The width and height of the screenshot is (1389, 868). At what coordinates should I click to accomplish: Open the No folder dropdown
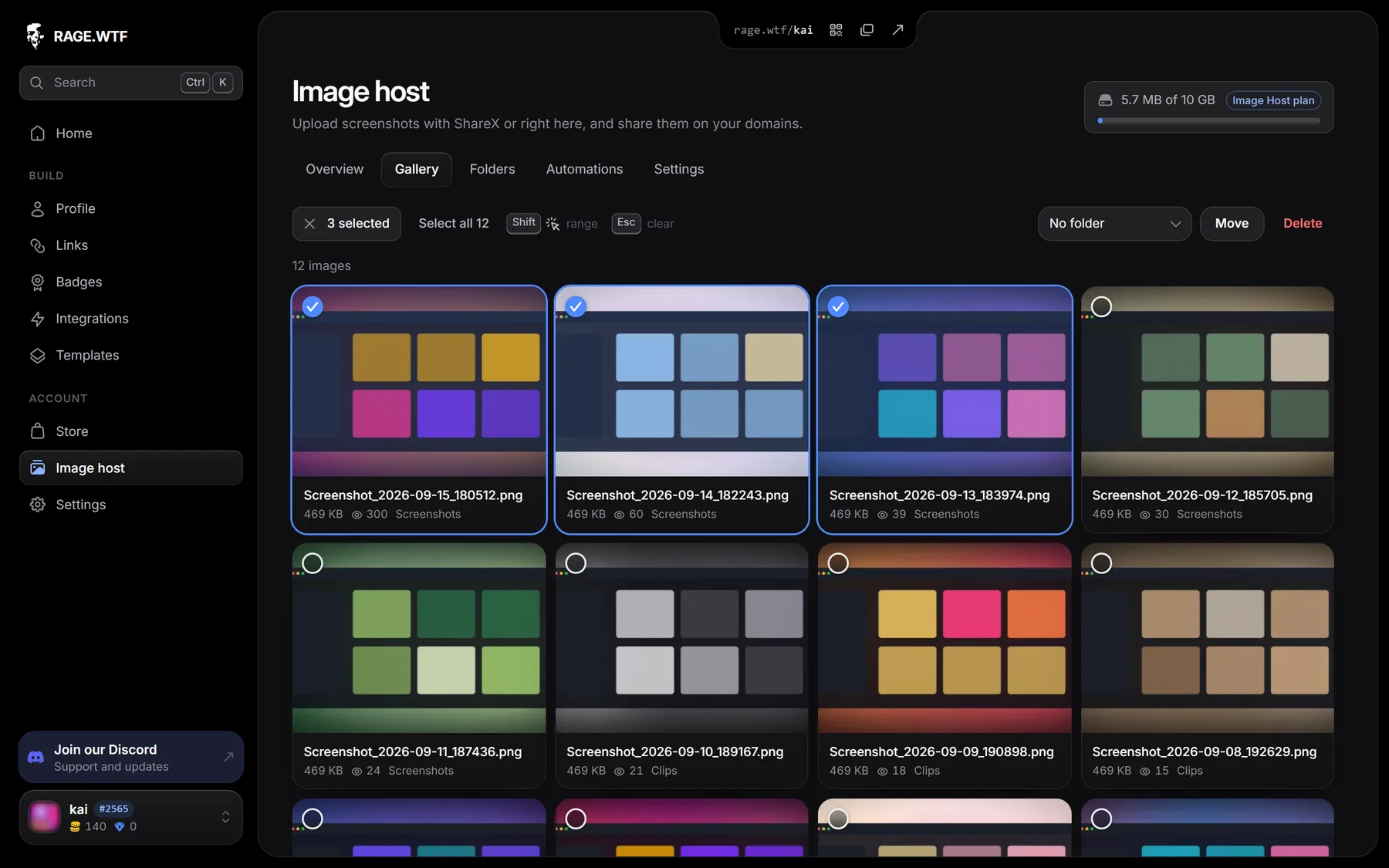(x=1114, y=224)
